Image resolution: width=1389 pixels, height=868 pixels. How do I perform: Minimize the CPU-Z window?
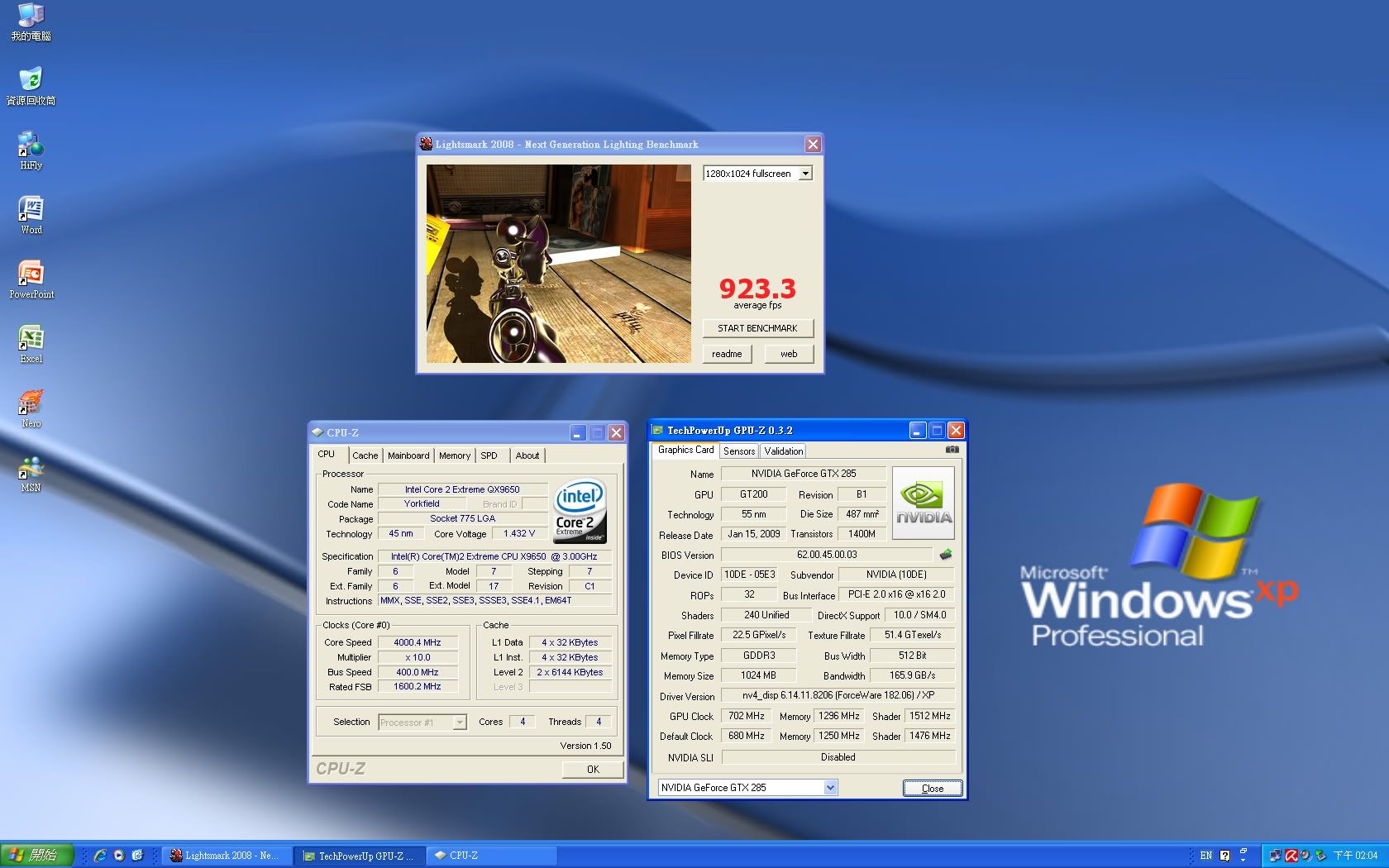(578, 432)
